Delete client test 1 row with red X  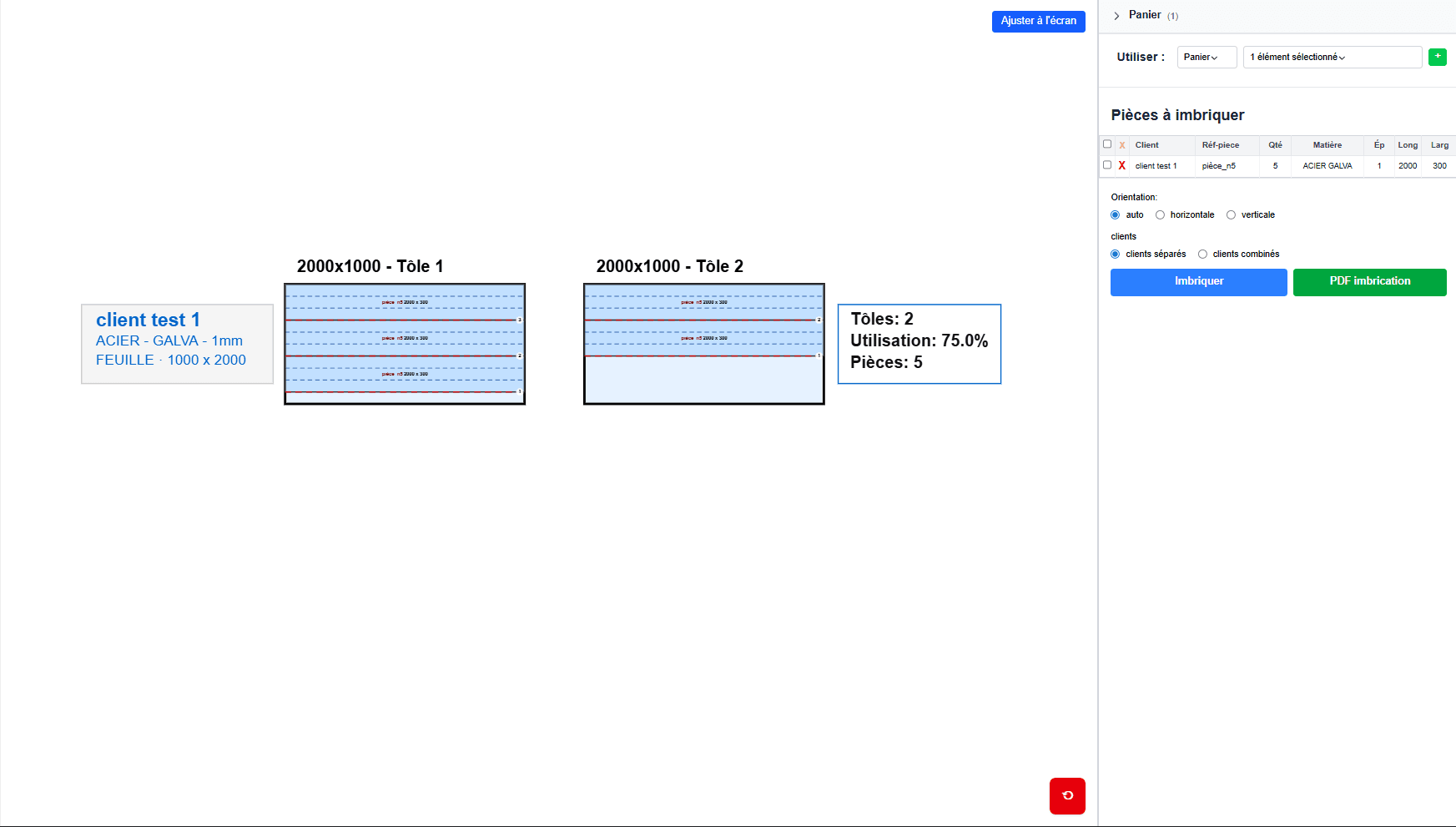coord(1121,166)
